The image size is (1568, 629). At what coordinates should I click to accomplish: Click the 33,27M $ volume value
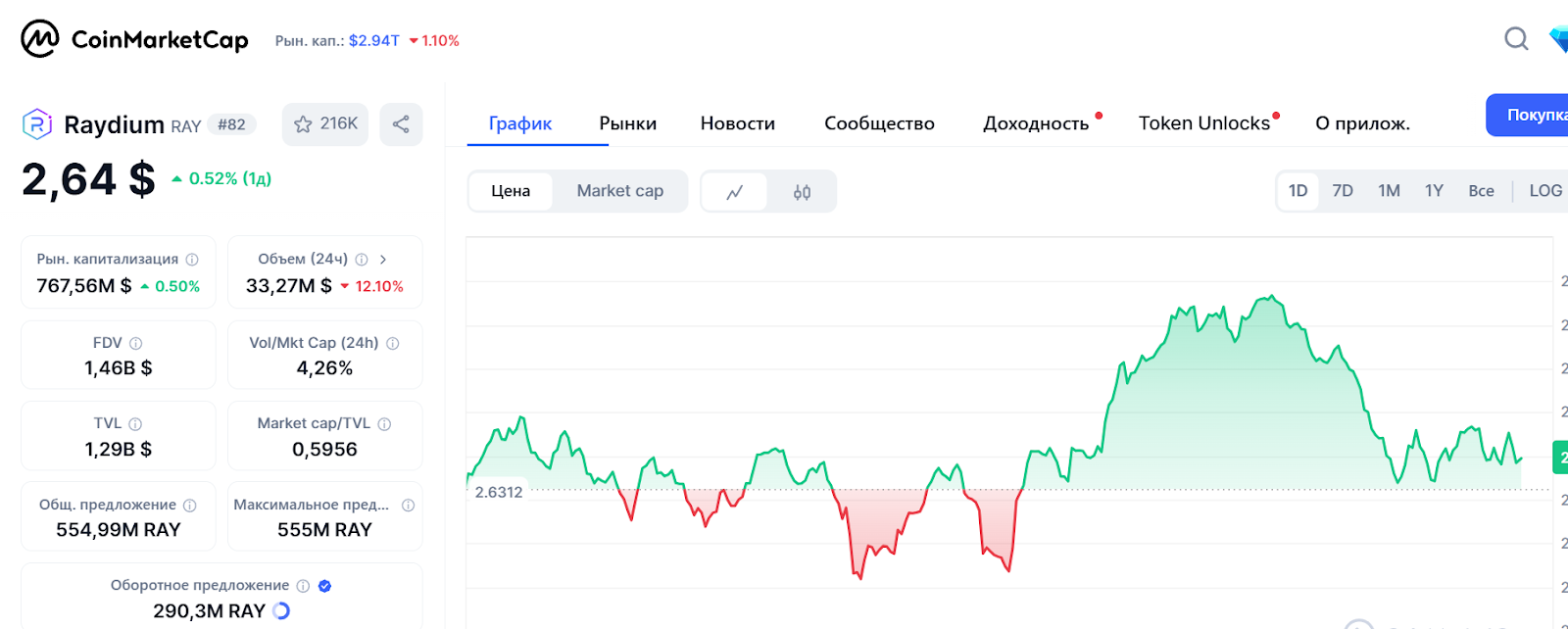(x=289, y=286)
